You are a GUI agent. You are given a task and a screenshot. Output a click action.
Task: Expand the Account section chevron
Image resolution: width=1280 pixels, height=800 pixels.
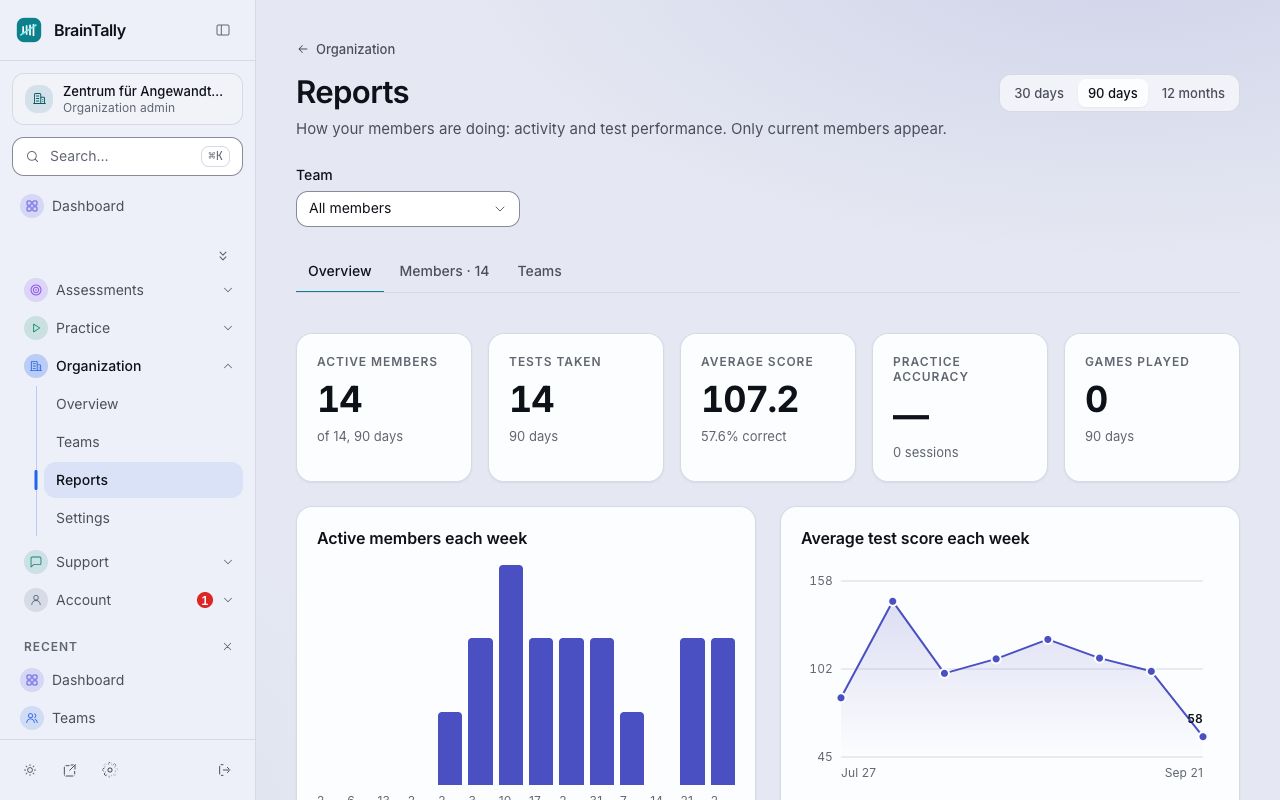click(228, 600)
